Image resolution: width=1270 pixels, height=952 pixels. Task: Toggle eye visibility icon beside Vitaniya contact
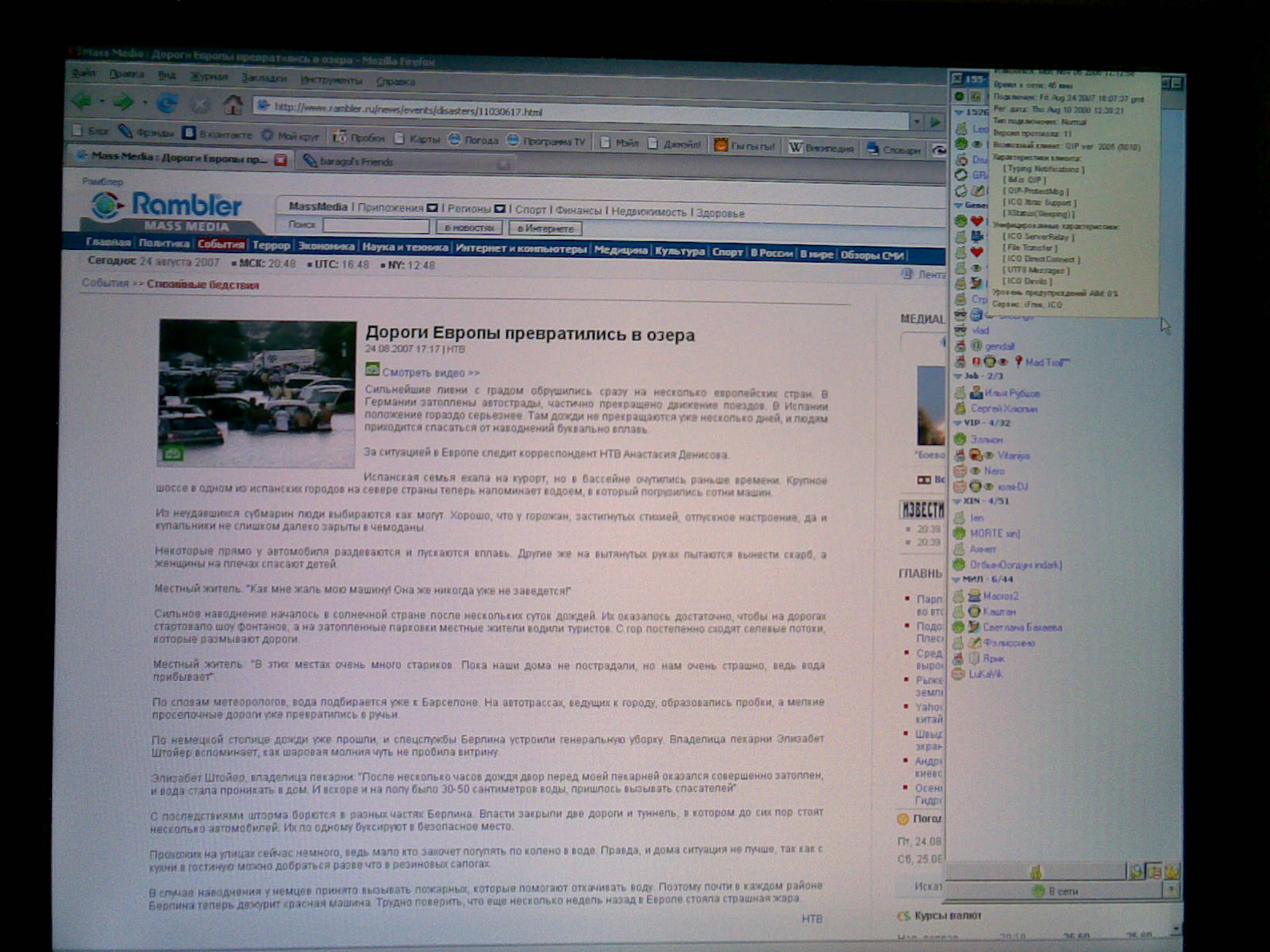pyautogui.click(x=989, y=455)
